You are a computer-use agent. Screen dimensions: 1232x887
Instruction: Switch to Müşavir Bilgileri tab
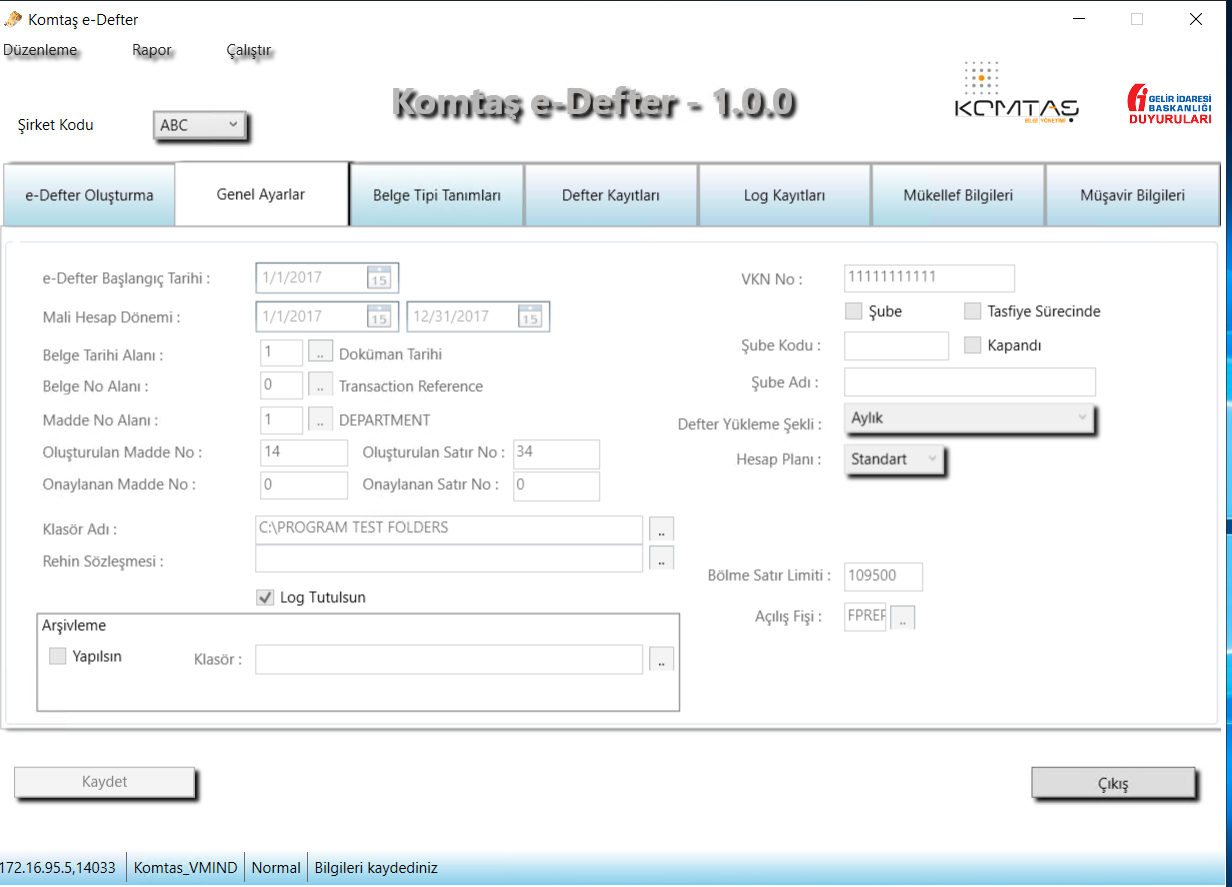1133,195
